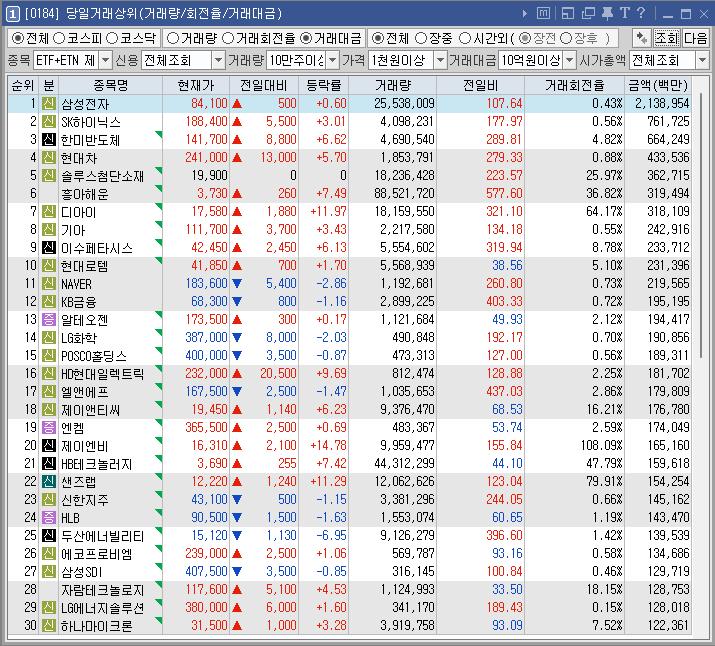Click the 조회 search button
Viewport: 715px width, 646px height.
pos(667,38)
